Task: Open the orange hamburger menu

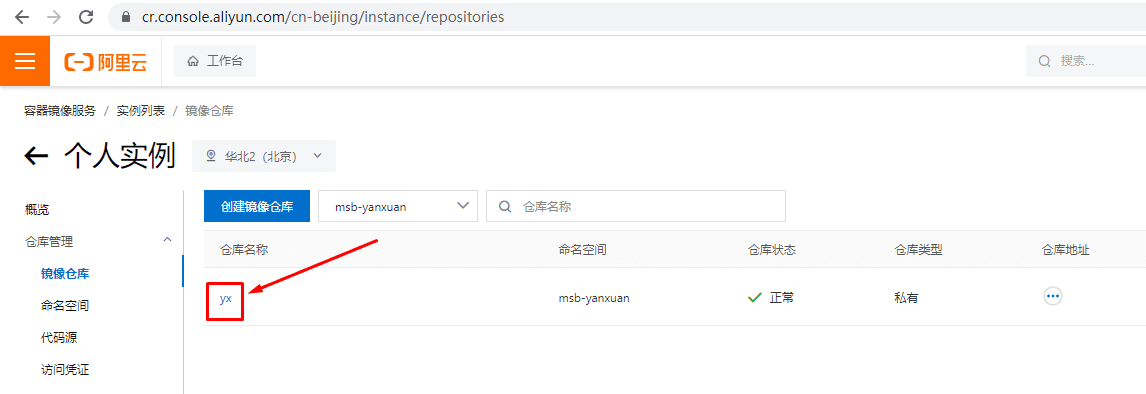Action: (25, 61)
